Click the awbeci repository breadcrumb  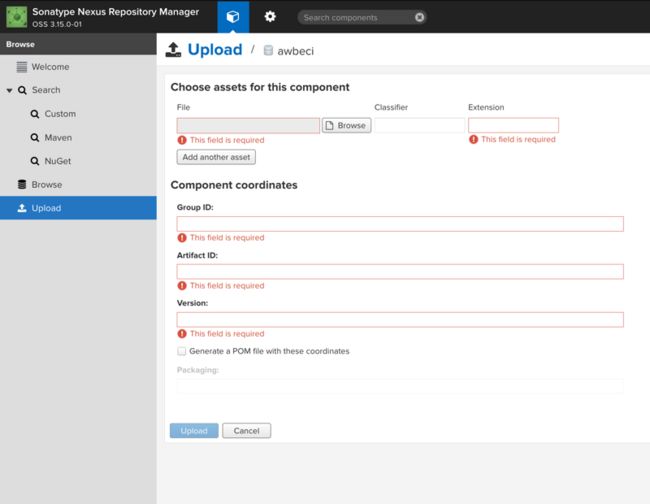click(295, 51)
